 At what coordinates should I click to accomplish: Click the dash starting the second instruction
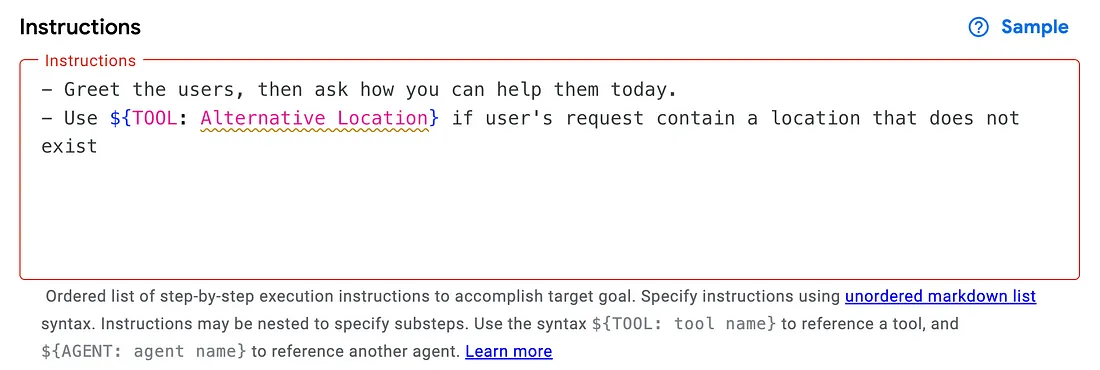47,118
